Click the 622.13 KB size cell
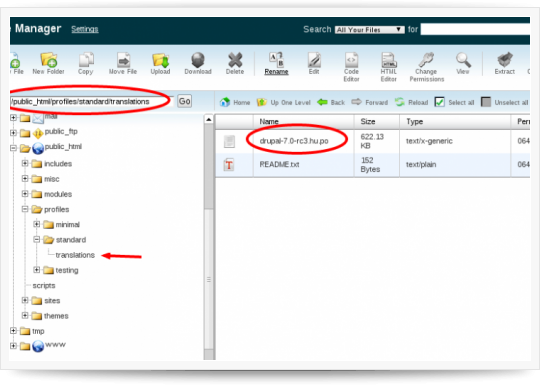540x385 pixels. click(372, 141)
